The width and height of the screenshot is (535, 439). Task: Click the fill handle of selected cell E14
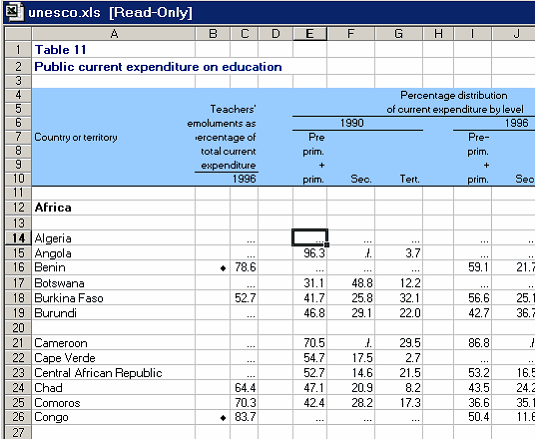coord(327,245)
